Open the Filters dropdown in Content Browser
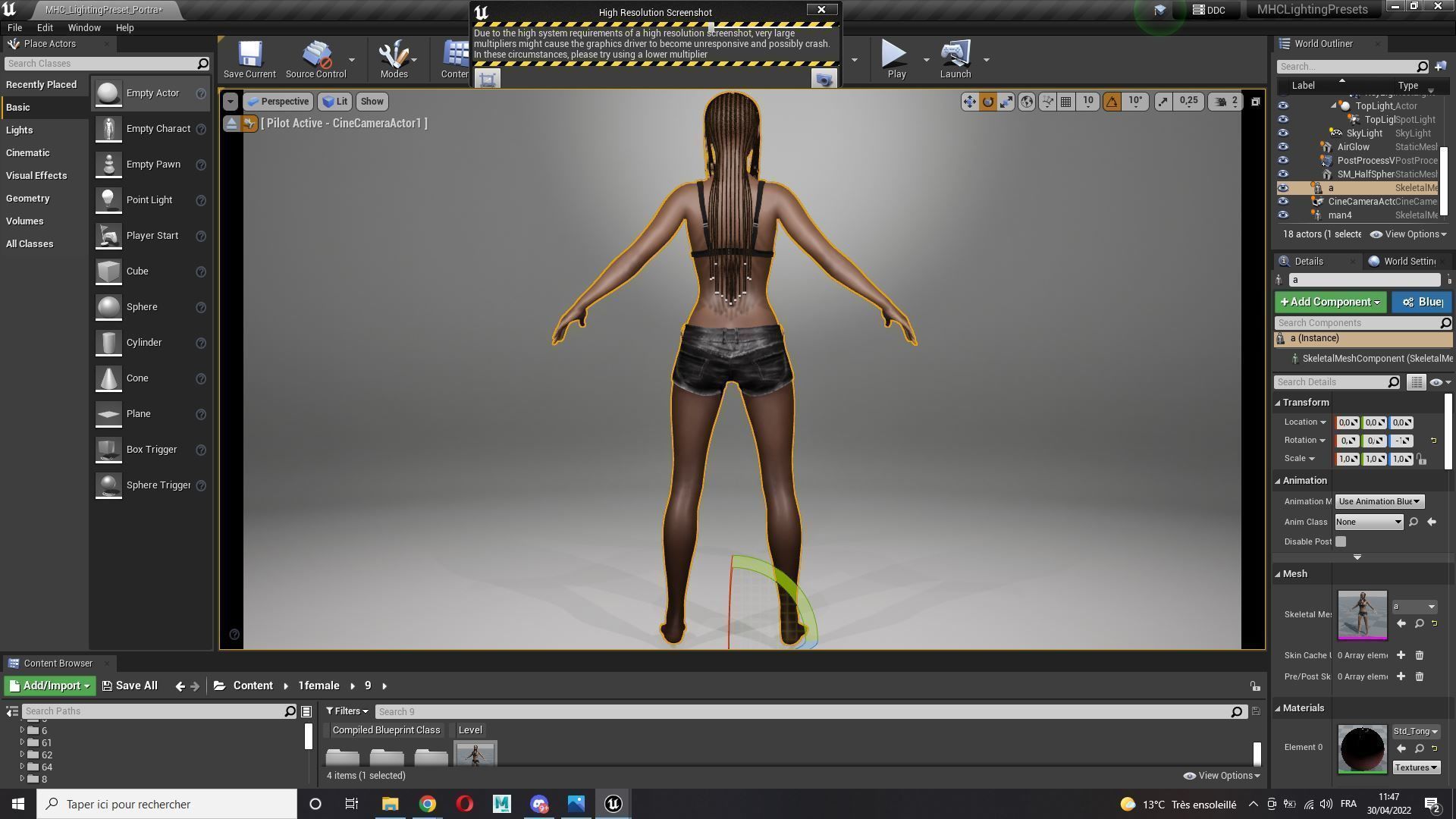The width and height of the screenshot is (1456, 819). 347,711
